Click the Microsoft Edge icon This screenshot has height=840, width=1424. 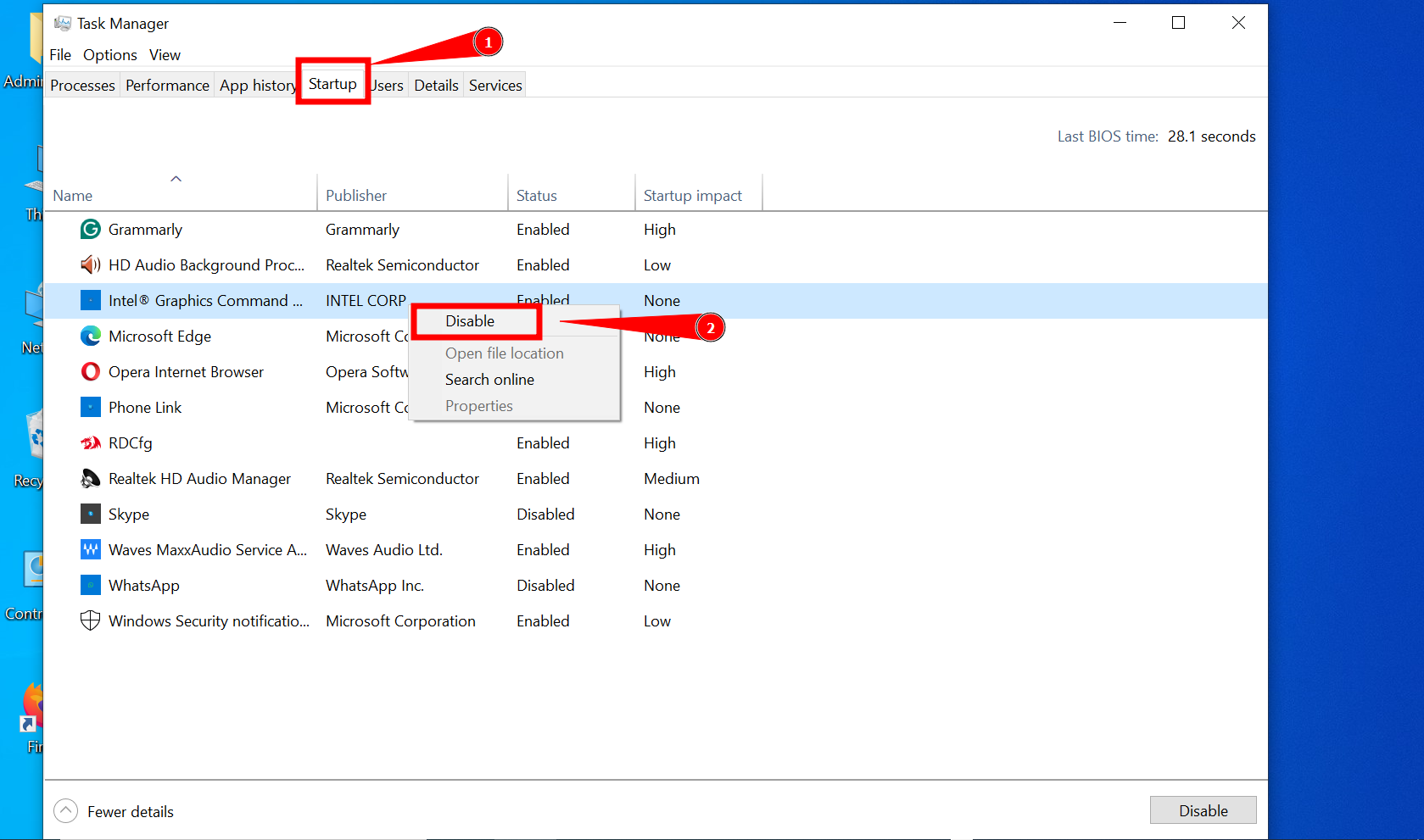(91, 336)
